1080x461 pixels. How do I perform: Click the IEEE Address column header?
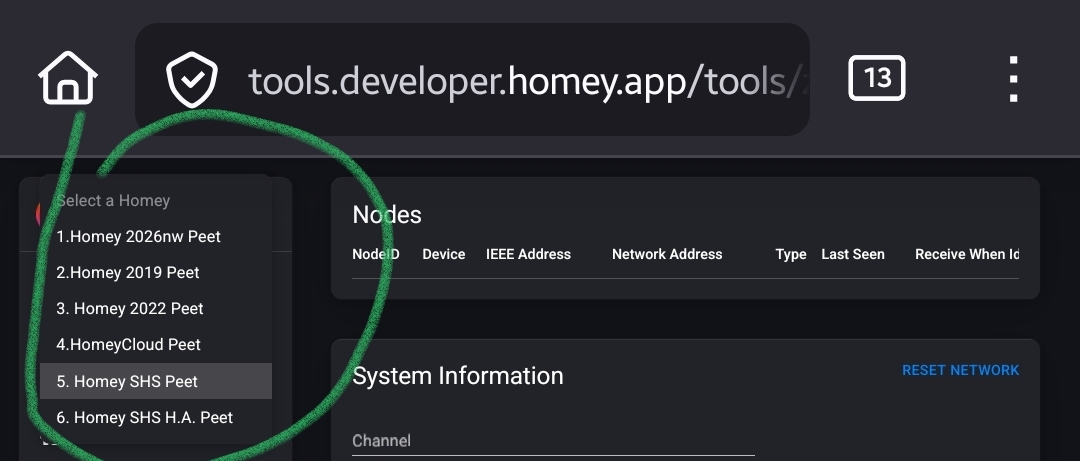pyautogui.click(x=528, y=254)
